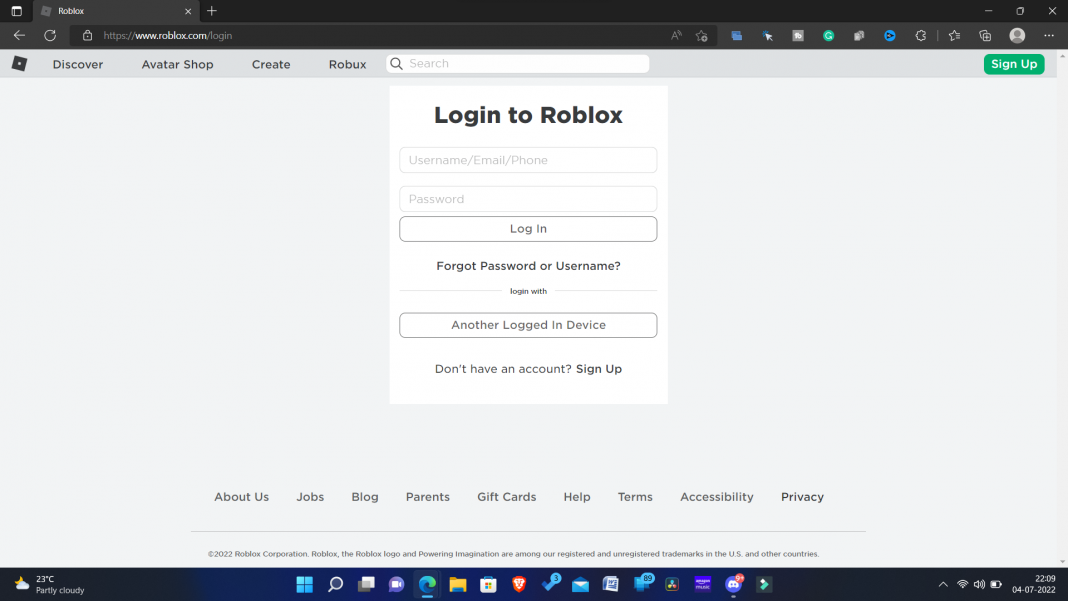Click the green Sign Up button

pos(1014,63)
